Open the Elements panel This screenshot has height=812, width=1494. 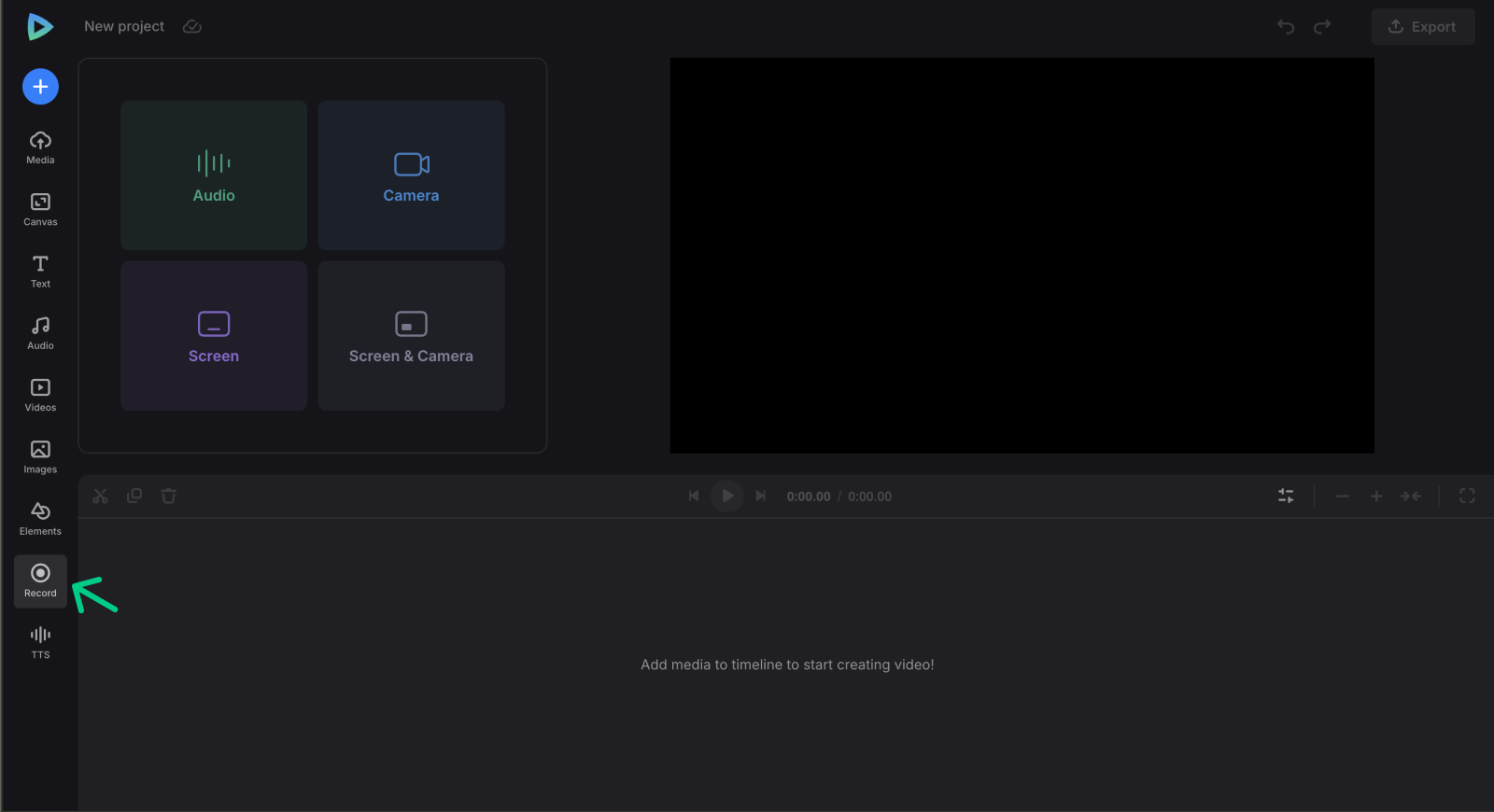[x=40, y=519]
